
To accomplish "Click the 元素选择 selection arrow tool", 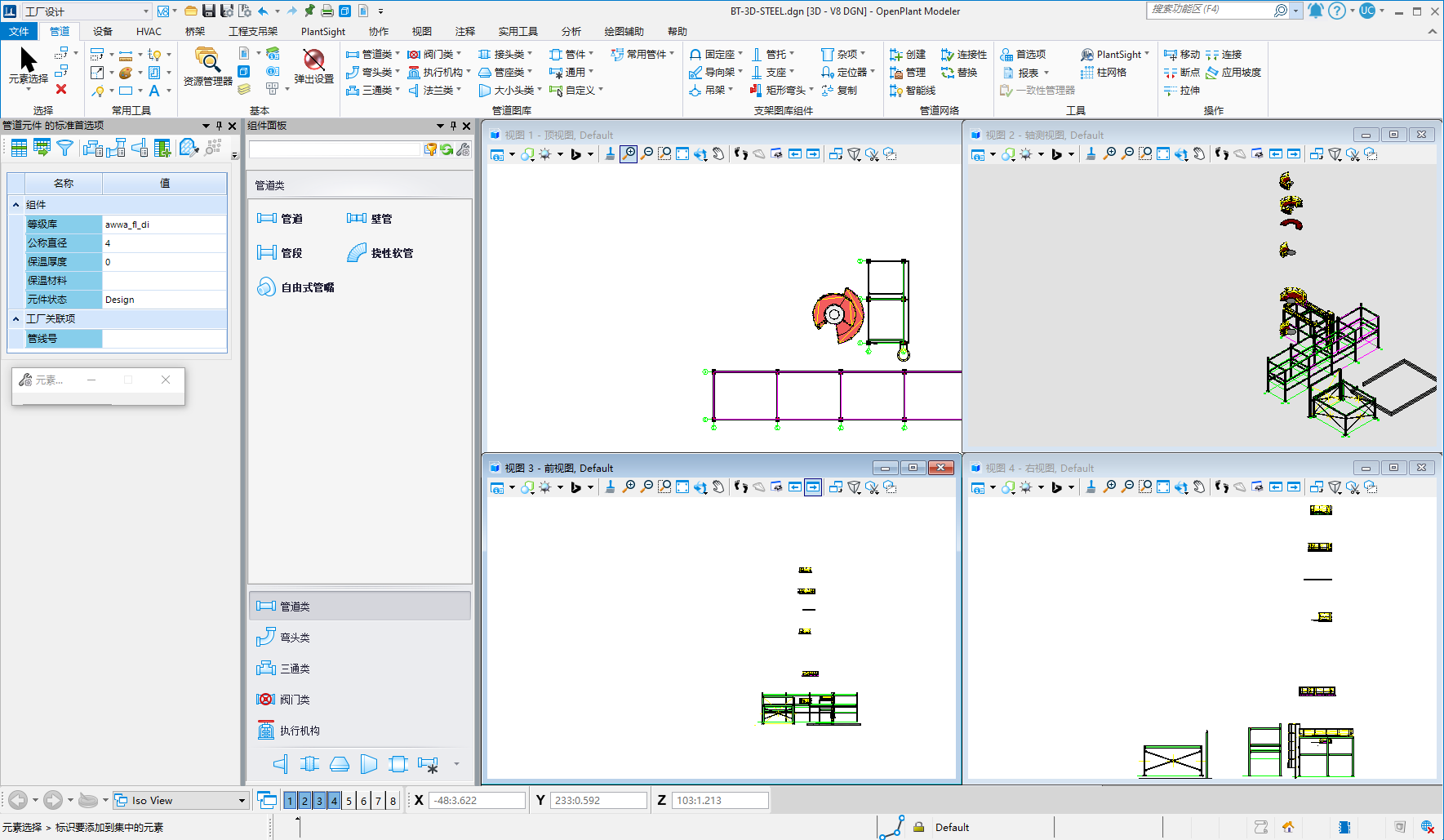I will [x=28, y=65].
